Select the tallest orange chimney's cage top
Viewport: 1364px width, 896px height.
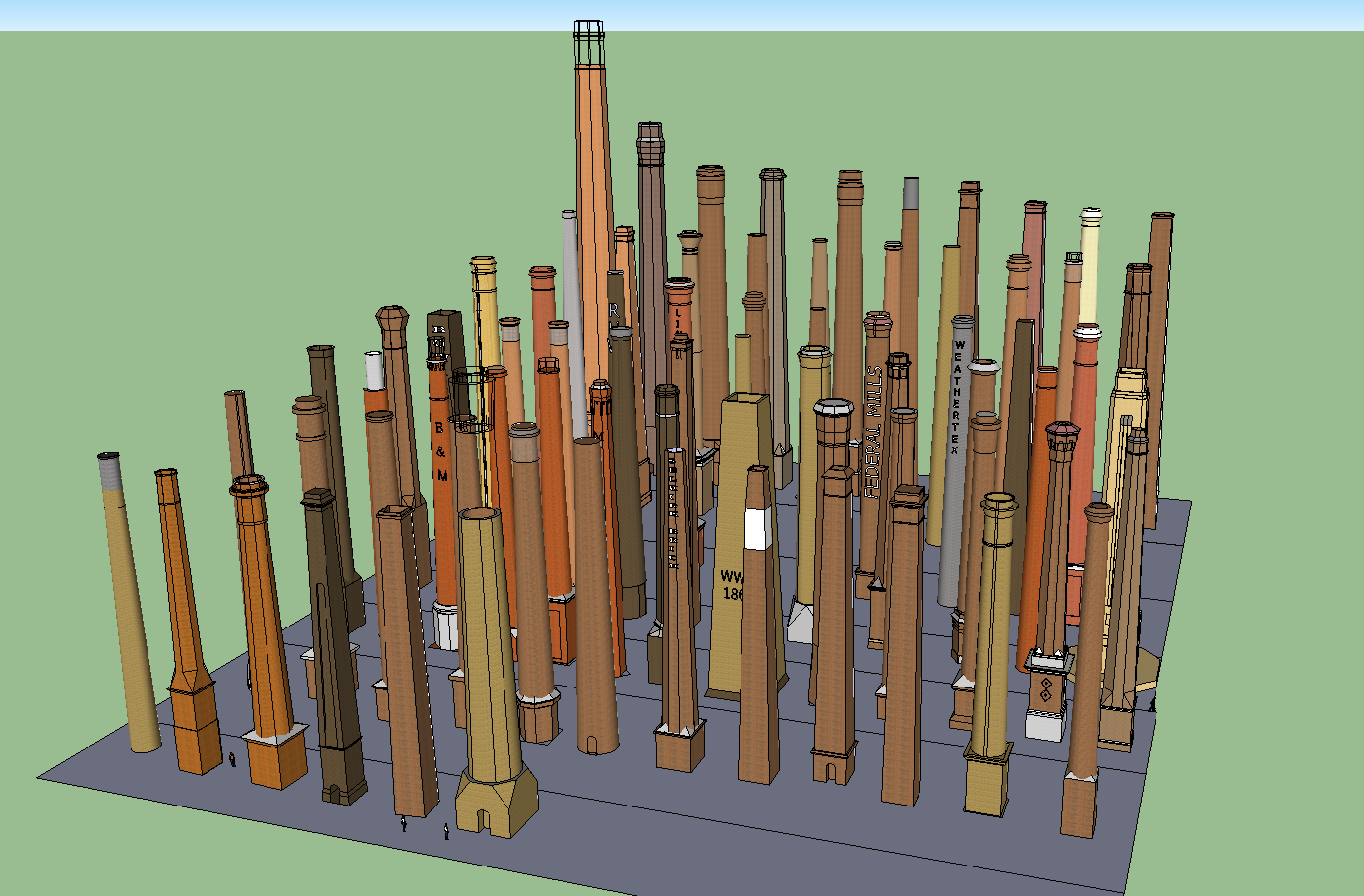pyautogui.click(x=589, y=42)
